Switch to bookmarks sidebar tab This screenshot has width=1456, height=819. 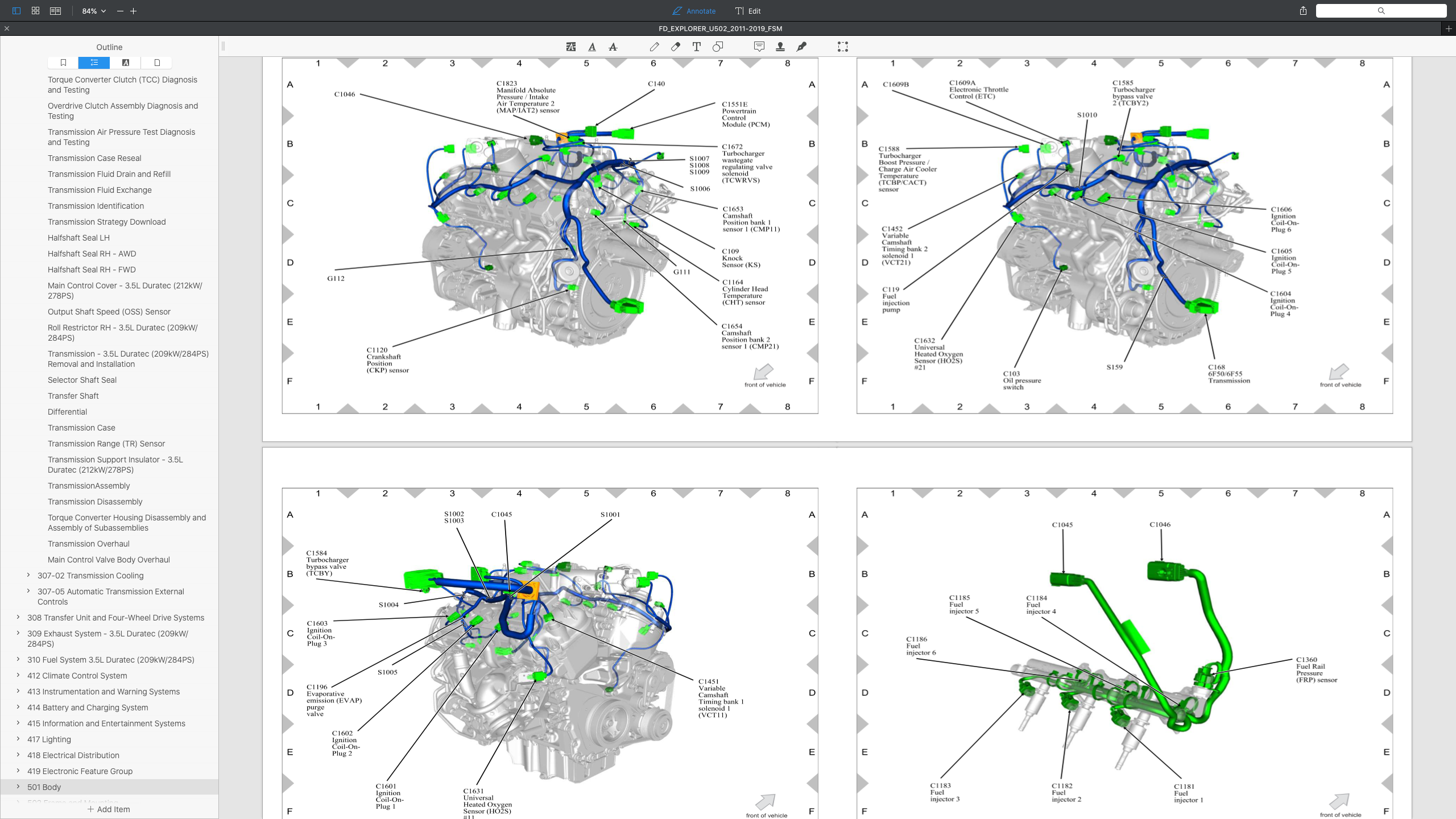tap(63, 63)
